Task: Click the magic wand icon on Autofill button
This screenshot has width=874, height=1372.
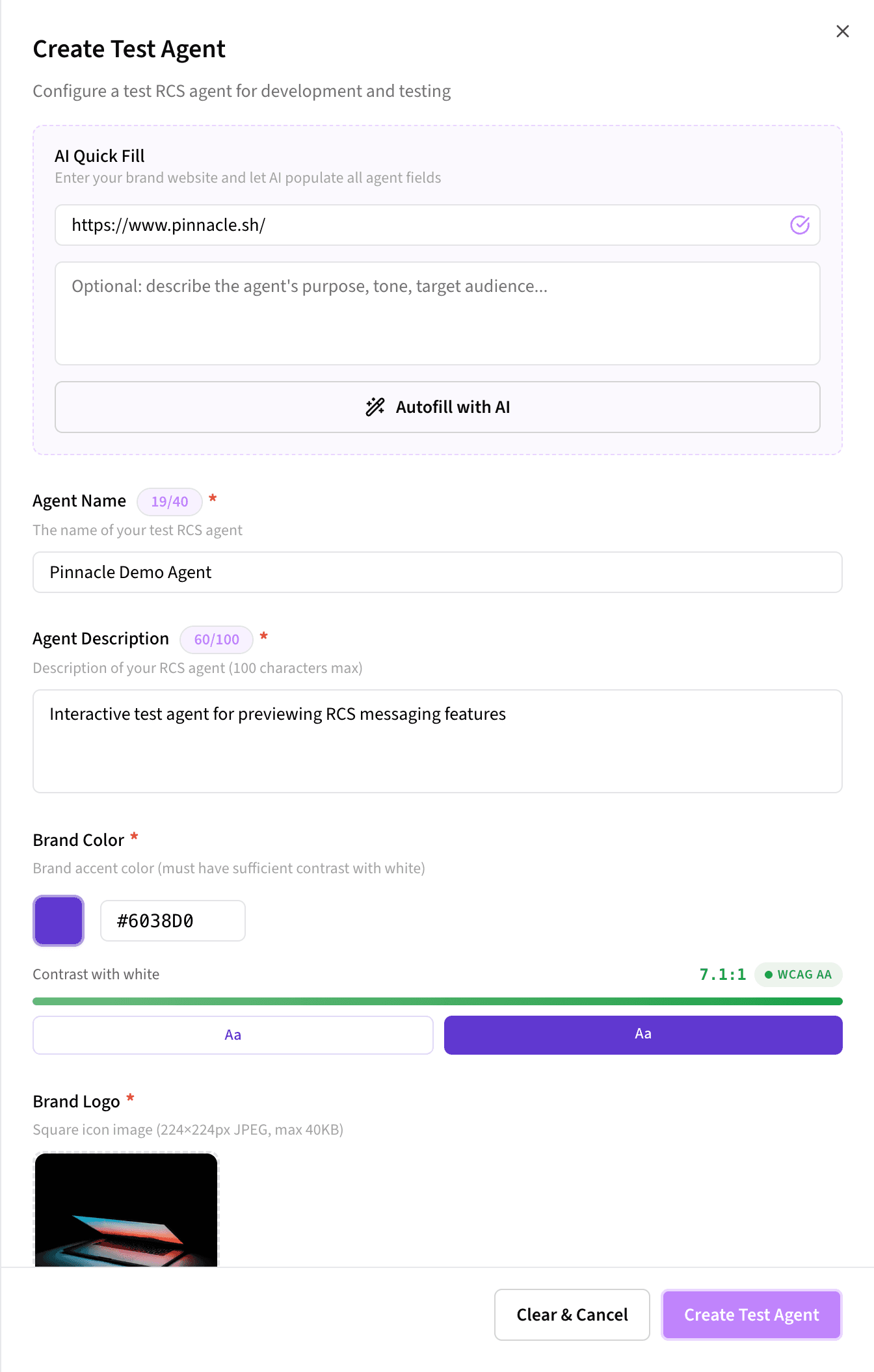Action: tap(376, 407)
